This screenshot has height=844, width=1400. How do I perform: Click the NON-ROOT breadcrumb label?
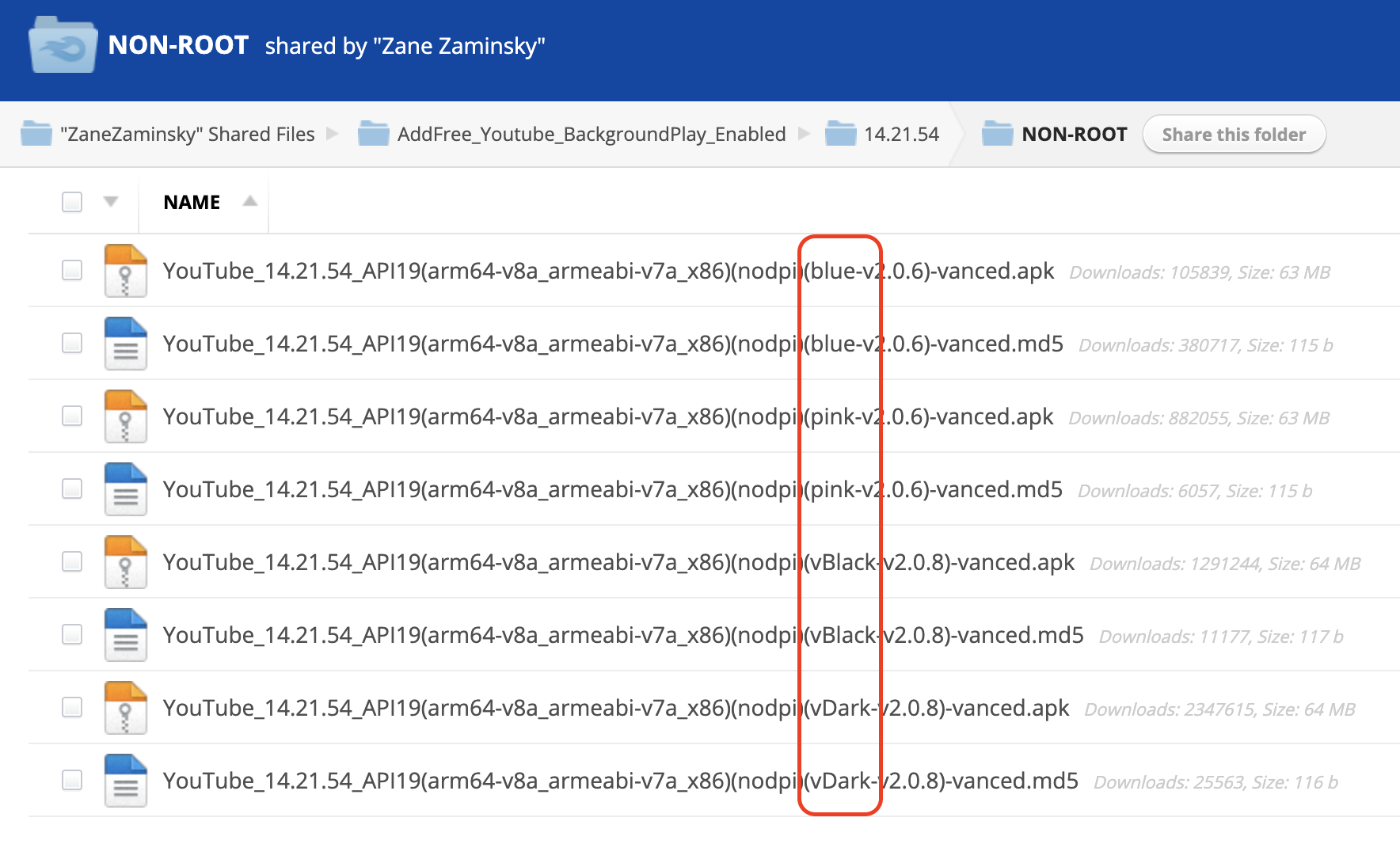(1074, 134)
